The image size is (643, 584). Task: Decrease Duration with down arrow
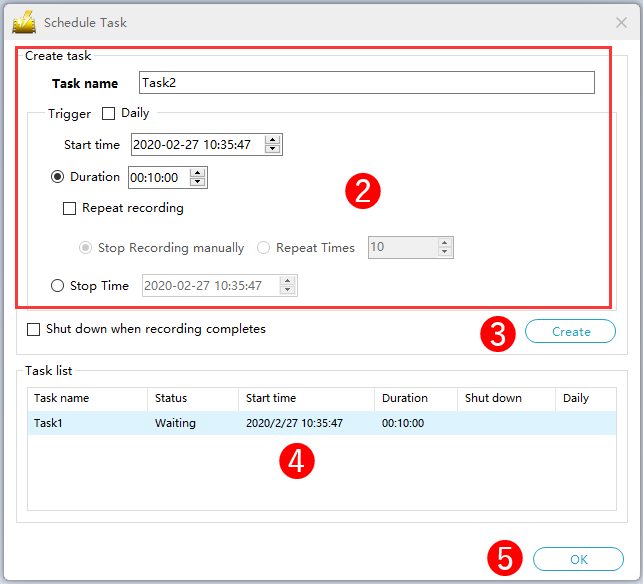(x=198, y=182)
